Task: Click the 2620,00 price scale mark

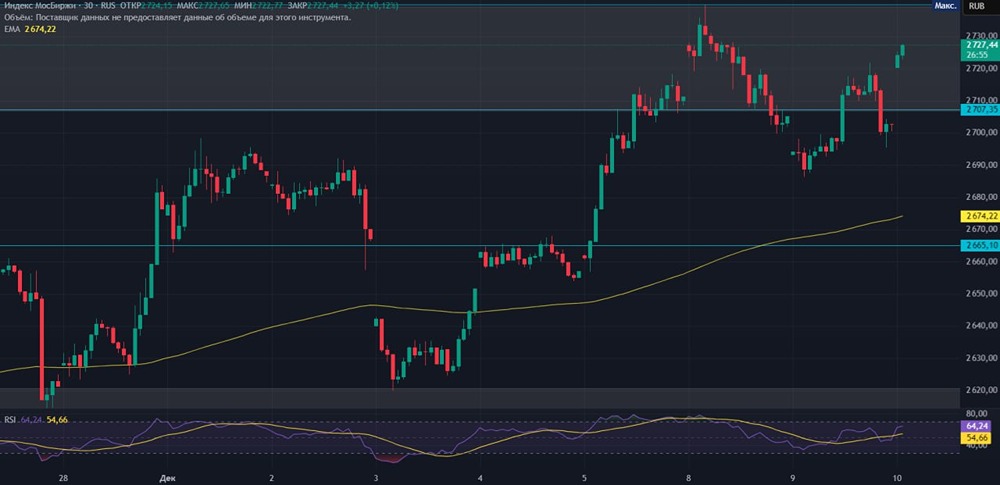Action: pos(978,390)
